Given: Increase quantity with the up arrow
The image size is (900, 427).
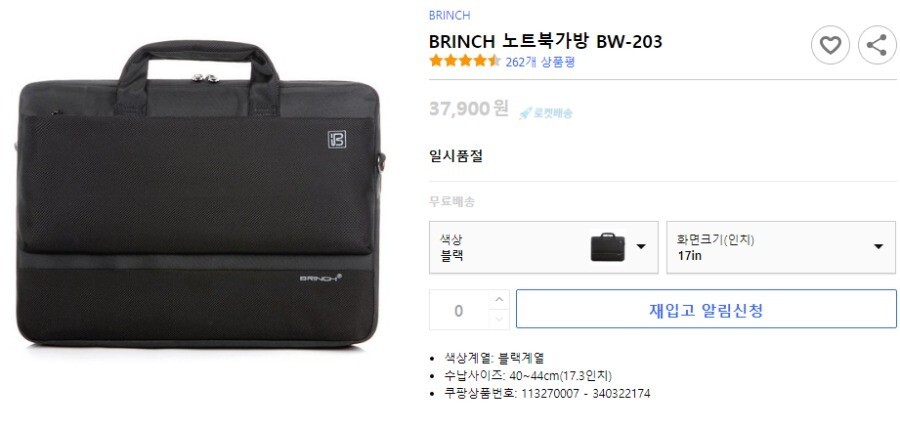Looking at the screenshot, I should click(499, 300).
